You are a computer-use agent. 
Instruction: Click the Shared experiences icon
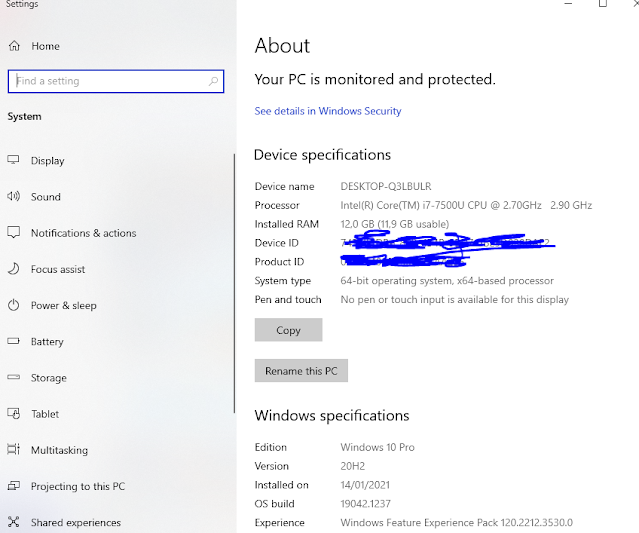(13, 522)
